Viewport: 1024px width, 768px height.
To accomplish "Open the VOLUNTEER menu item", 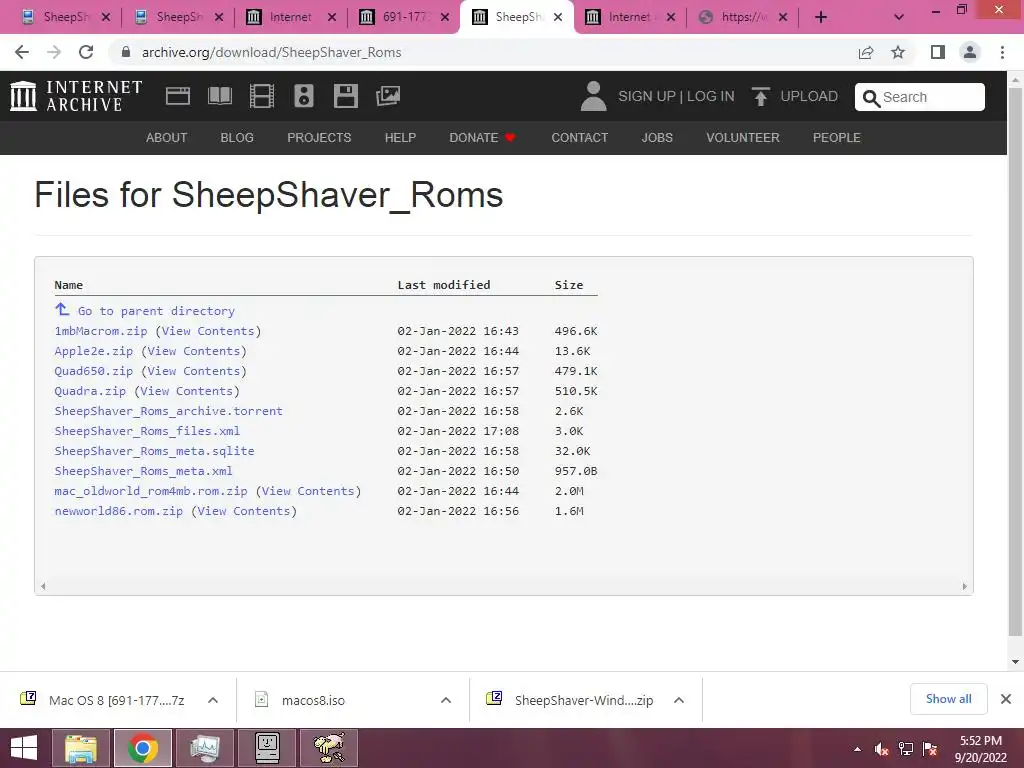I will (743, 138).
